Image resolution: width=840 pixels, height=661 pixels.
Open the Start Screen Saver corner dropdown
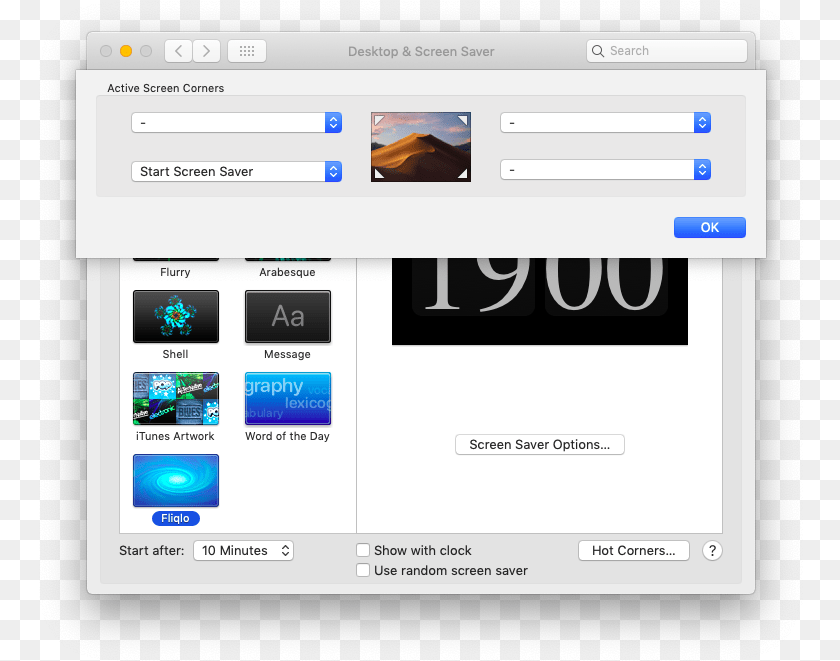pyautogui.click(x=236, y=171)
